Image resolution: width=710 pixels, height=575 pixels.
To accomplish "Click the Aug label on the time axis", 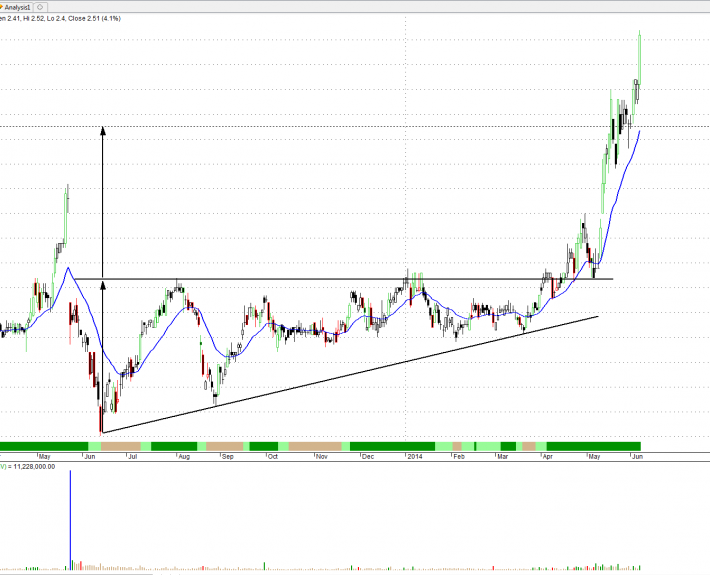I will point(183,456).
